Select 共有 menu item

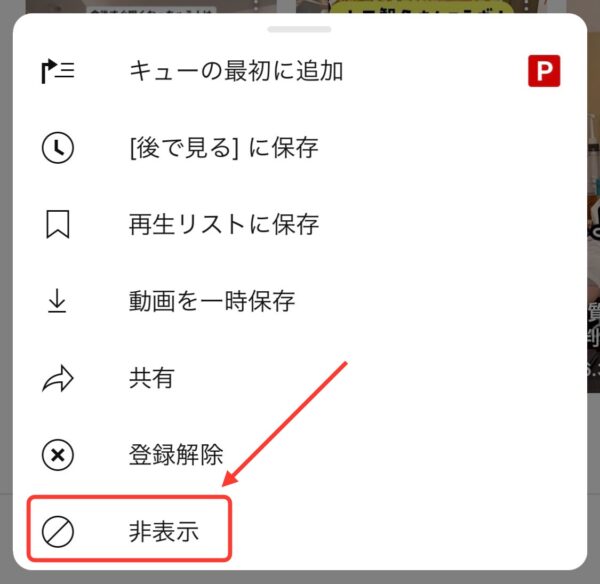pos(300,378)
